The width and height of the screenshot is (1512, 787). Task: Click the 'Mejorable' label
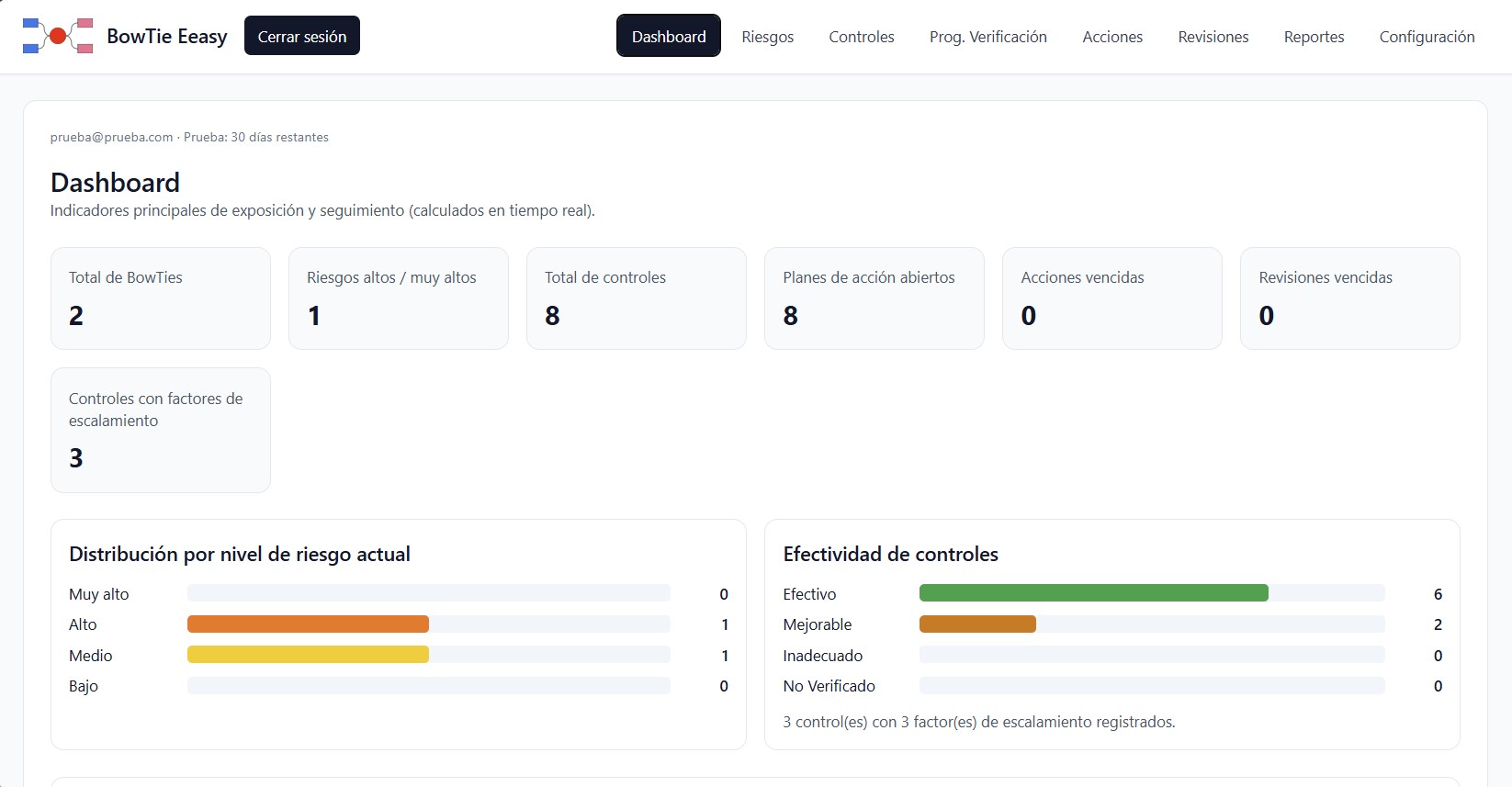point(818,624)
